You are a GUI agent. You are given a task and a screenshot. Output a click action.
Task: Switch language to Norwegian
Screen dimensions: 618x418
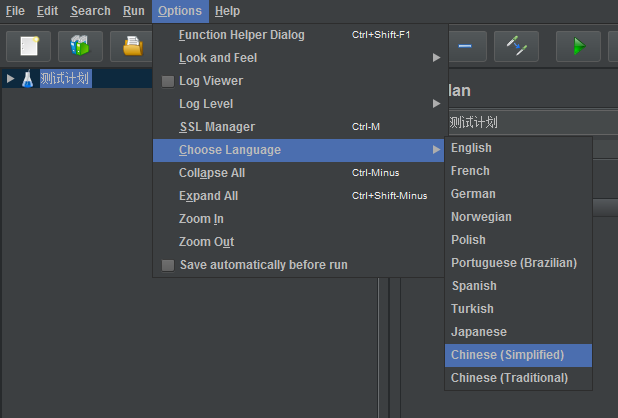[x=518, y=217]
